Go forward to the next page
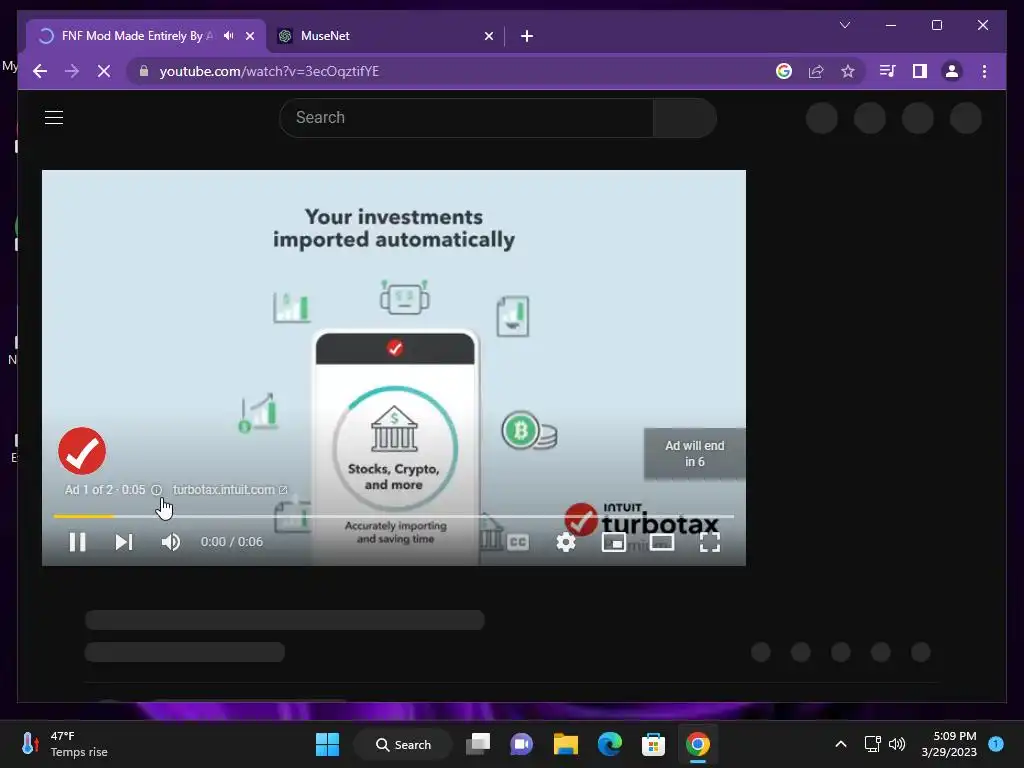 (x=72, y=71)
